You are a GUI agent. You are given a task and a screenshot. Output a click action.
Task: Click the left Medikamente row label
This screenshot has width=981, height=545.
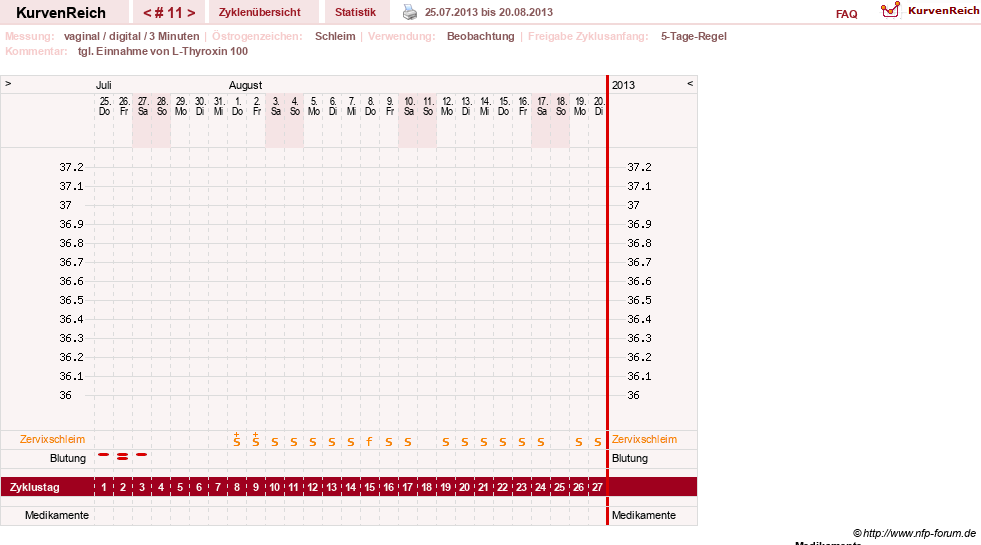point(57,515)
